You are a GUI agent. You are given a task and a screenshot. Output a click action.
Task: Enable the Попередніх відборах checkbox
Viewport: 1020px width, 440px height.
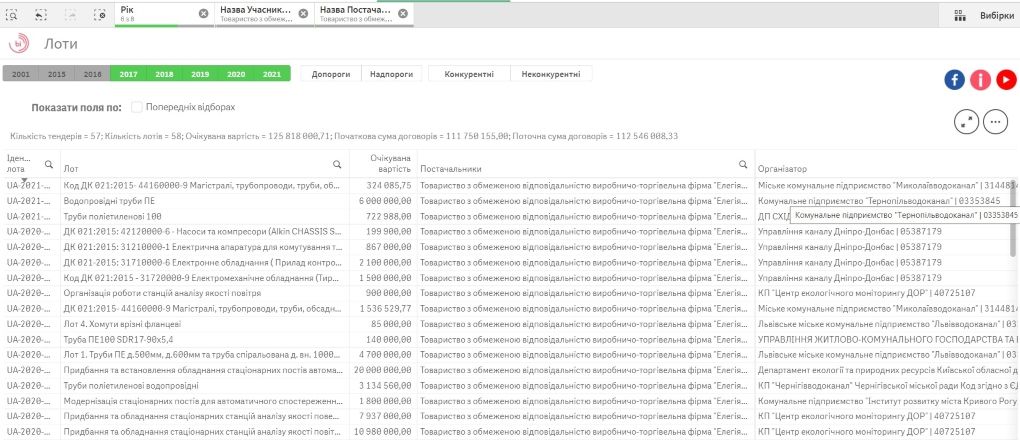138,107
